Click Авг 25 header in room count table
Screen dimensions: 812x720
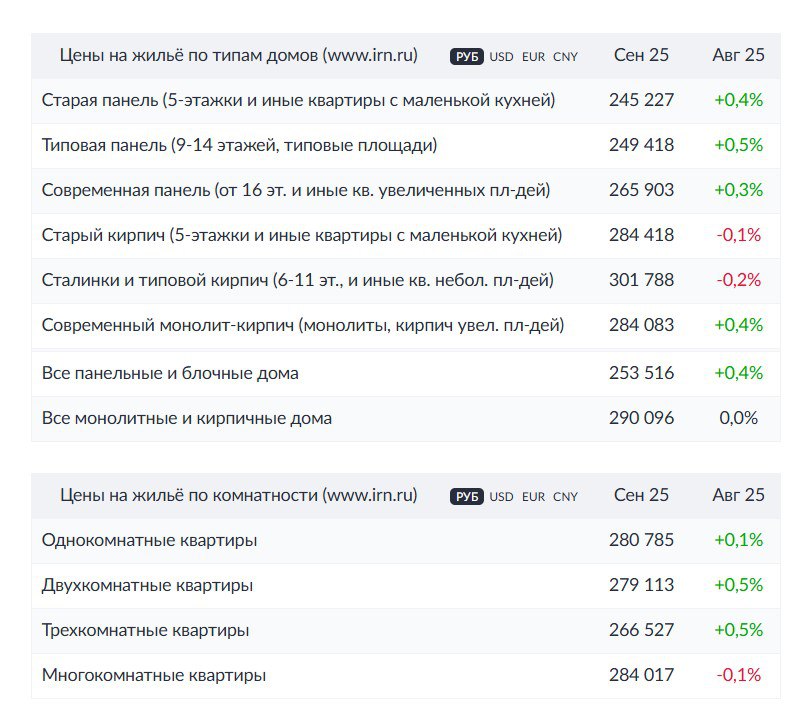pos(738,495)
